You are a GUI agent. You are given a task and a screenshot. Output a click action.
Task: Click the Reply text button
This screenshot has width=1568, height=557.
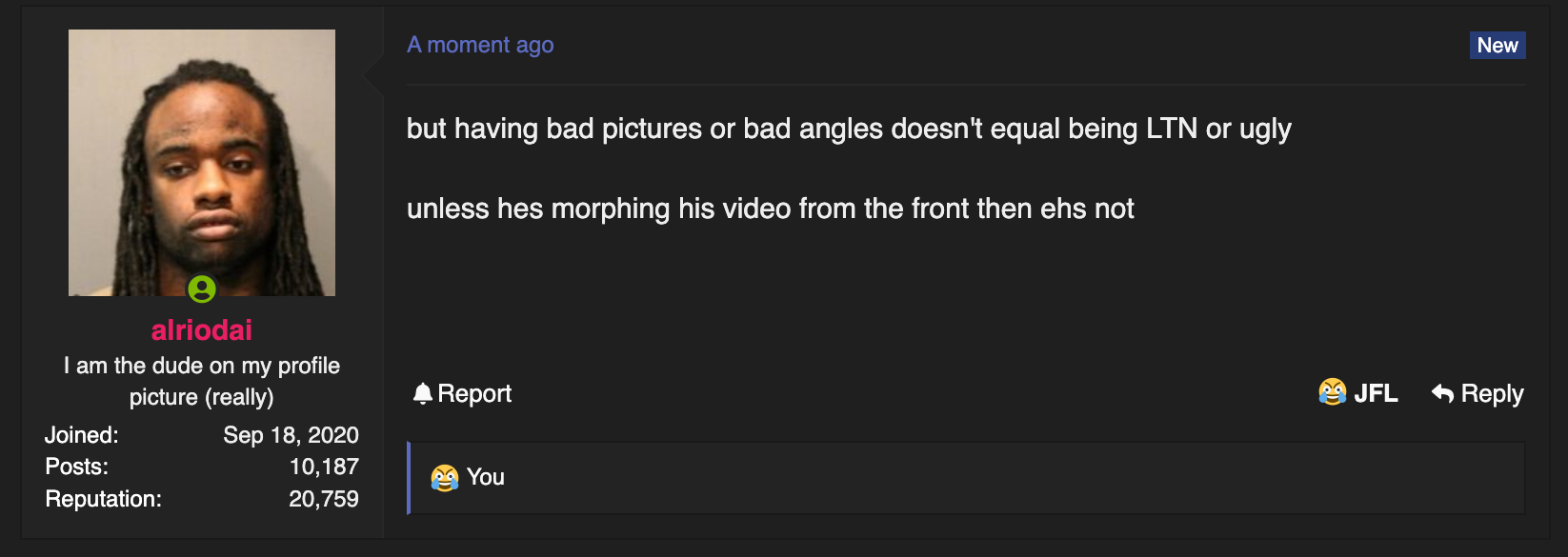[x=1492, y=394]
